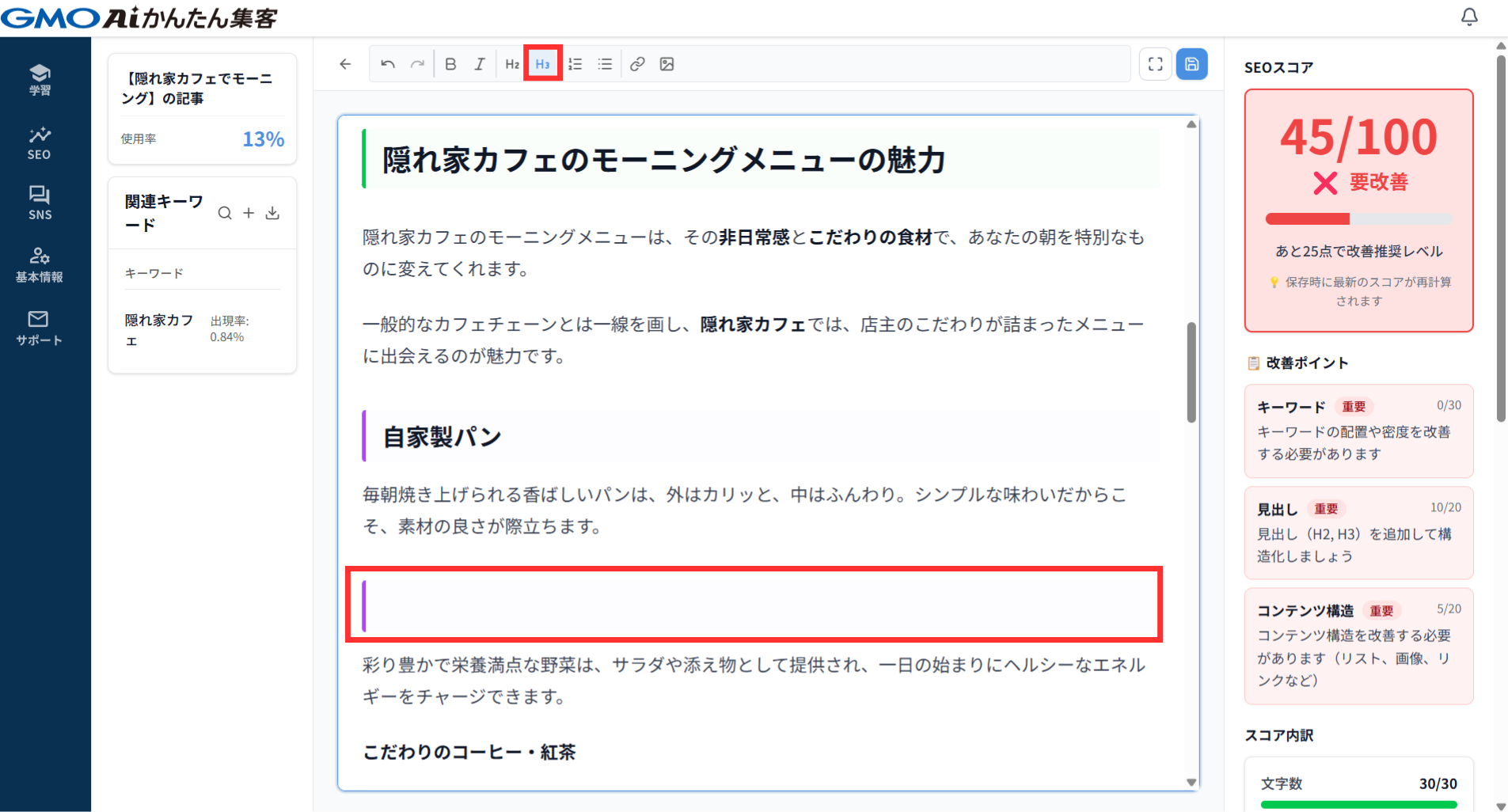Insert an image into the article
Screen dimensions: 1508x812
[667, 64]
